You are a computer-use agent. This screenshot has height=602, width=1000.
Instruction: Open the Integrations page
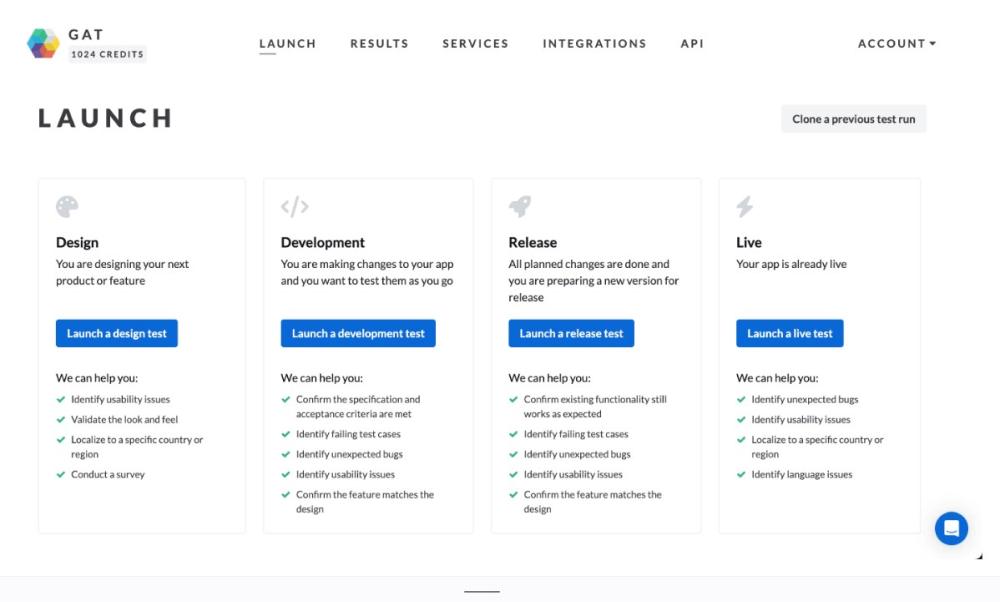pyautogui.click(x=594, y=44)
